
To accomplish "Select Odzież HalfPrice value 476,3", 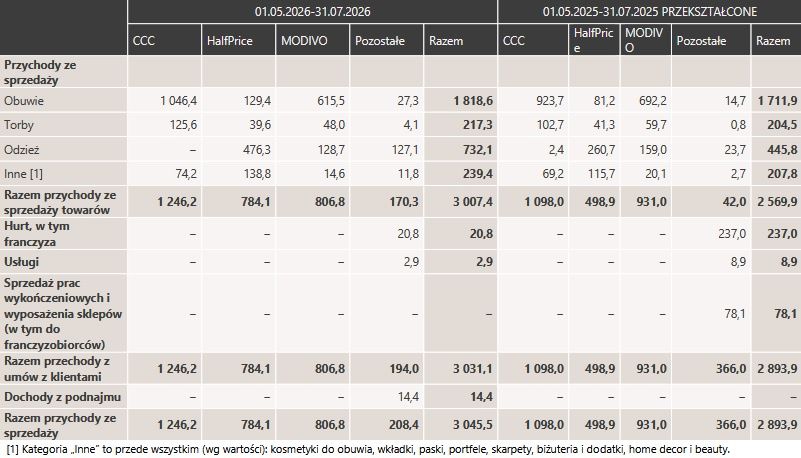I will pos(257,150).
